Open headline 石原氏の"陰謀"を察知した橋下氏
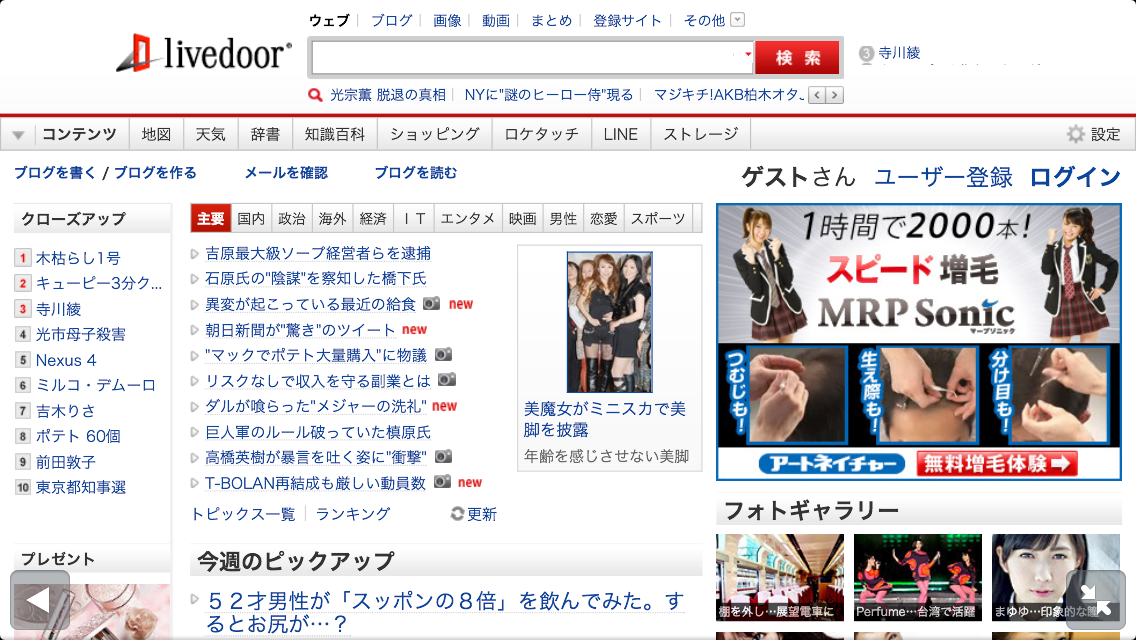Viewport: 1136px width, 640px height. point(316,278)
